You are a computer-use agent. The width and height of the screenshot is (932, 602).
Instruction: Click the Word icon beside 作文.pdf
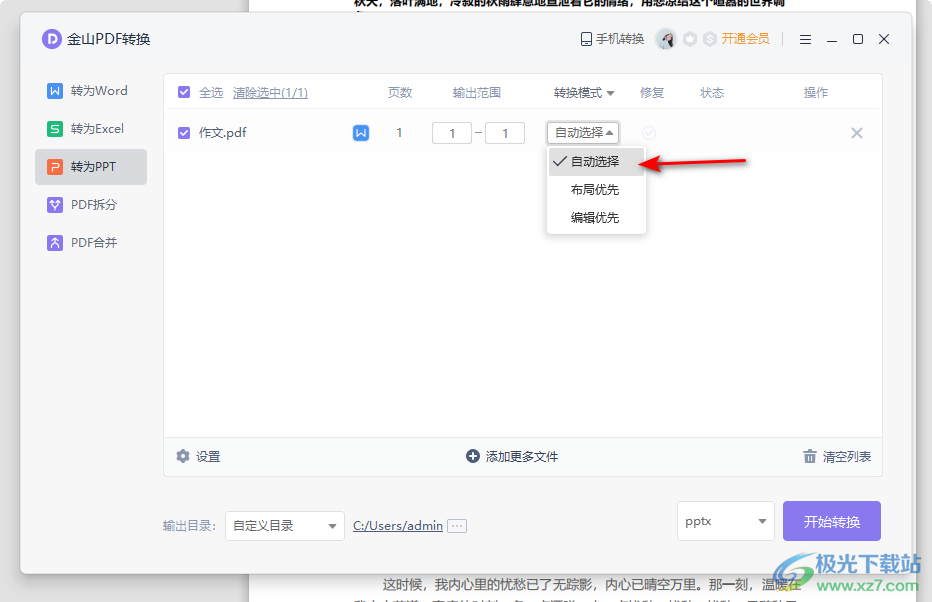click(361, 133)
